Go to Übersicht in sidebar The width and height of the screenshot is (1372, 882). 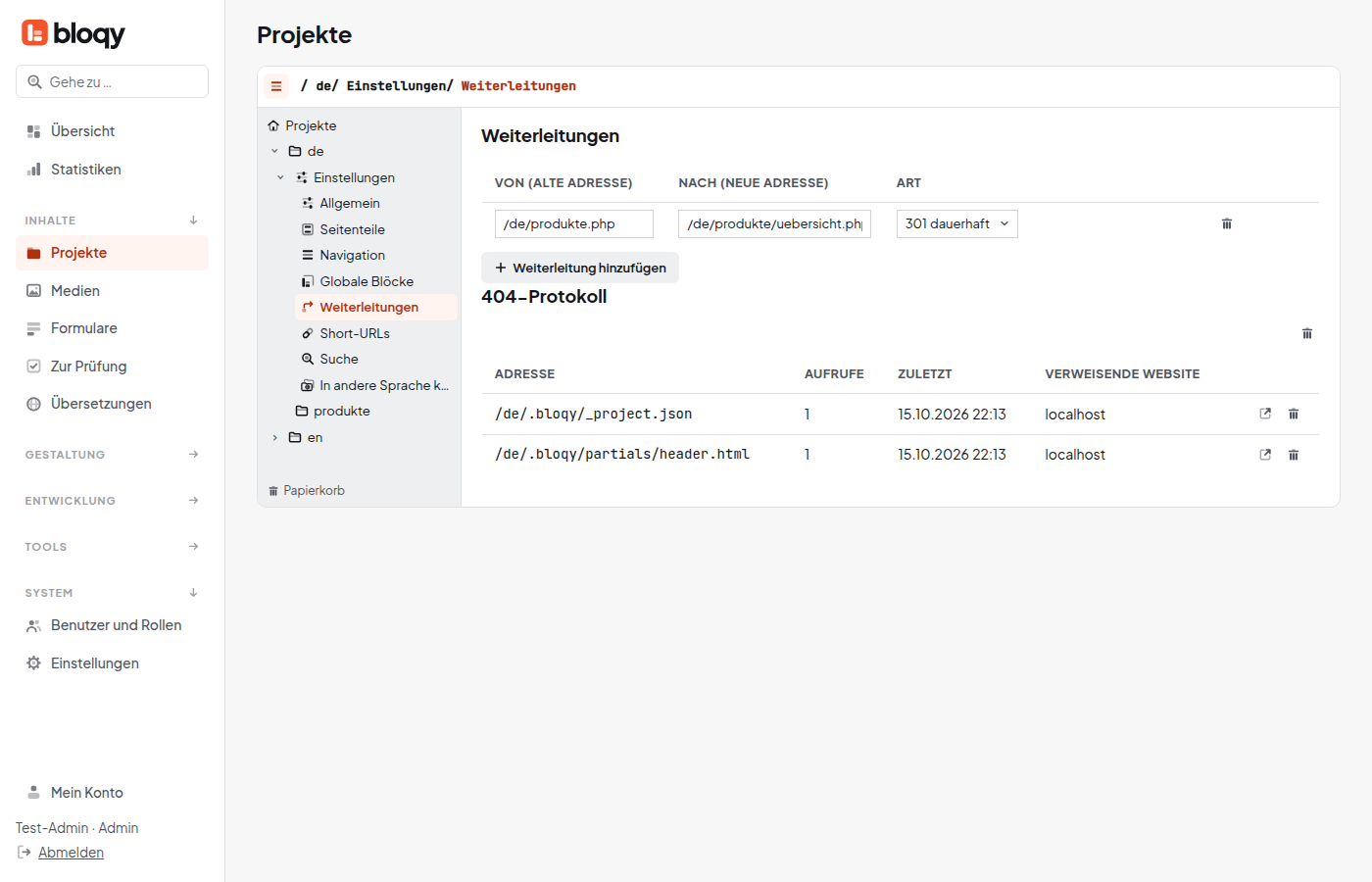112,131
